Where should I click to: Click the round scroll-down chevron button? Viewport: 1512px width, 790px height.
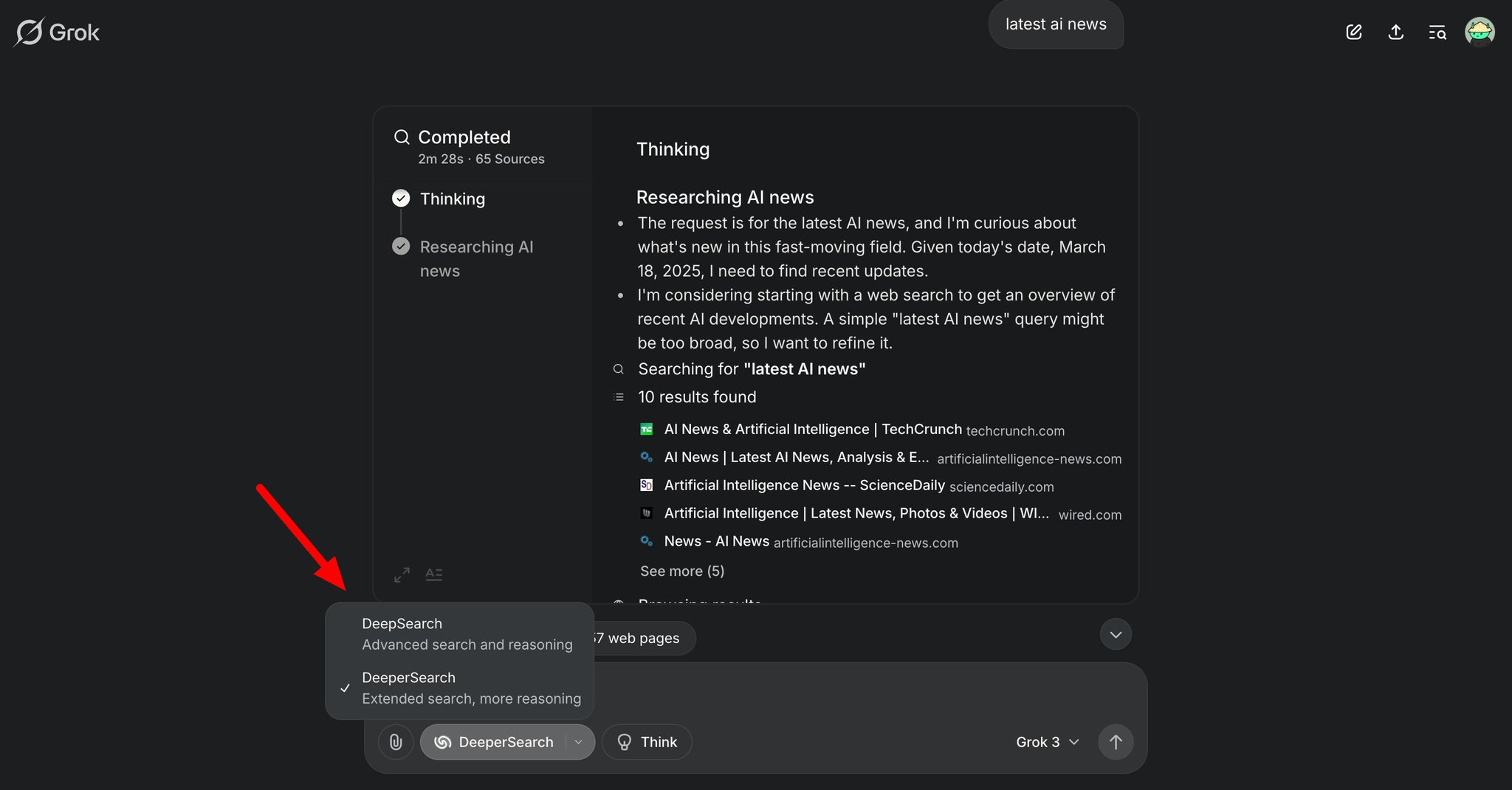click(x=1116, y=634)
